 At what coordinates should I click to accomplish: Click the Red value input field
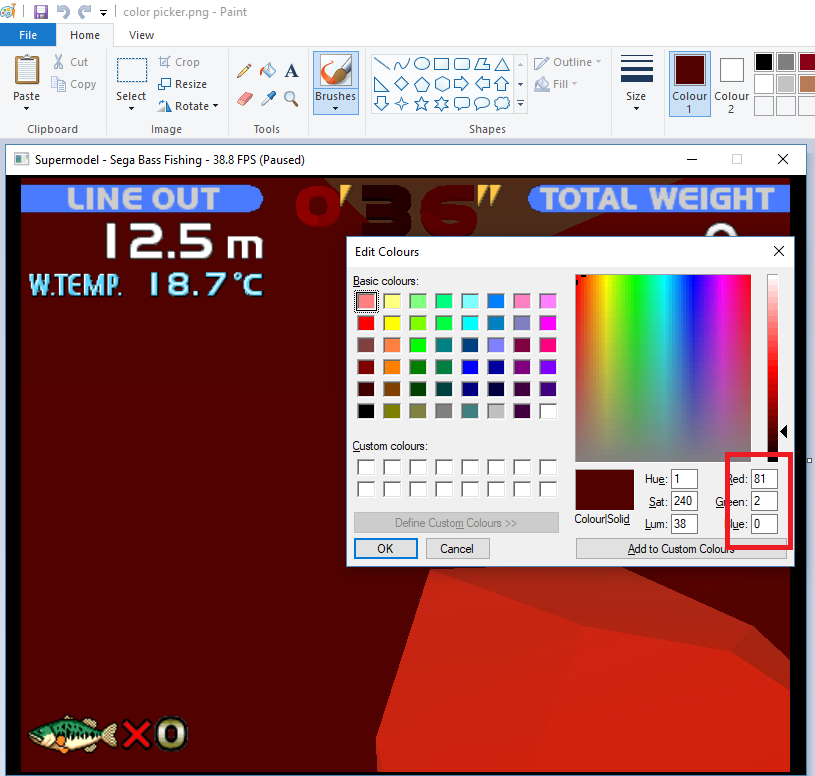764,479
